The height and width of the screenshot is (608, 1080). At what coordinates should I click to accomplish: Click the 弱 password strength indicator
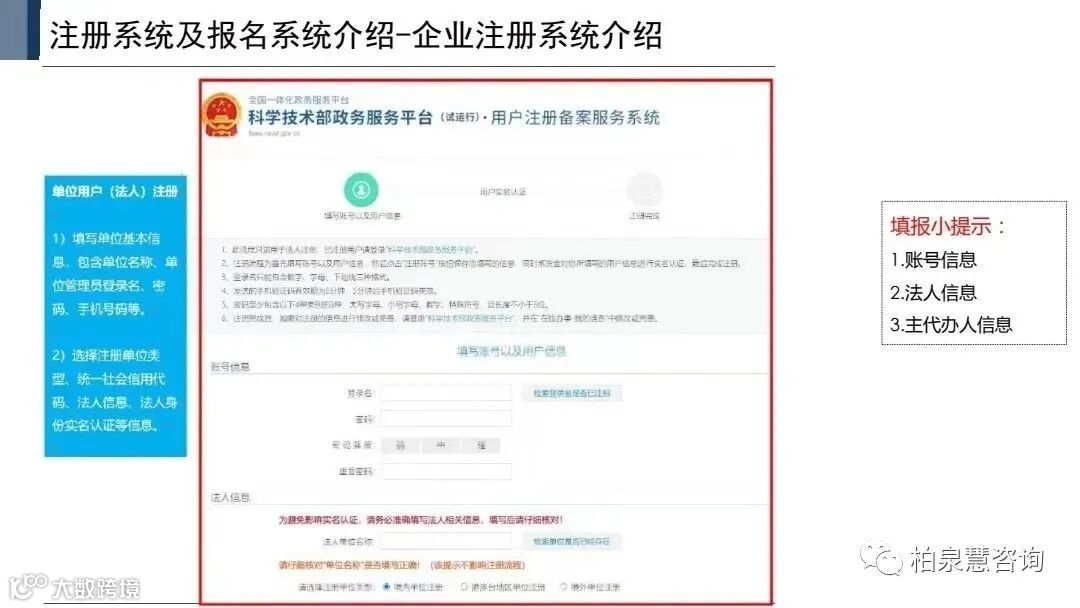[400, 445]
